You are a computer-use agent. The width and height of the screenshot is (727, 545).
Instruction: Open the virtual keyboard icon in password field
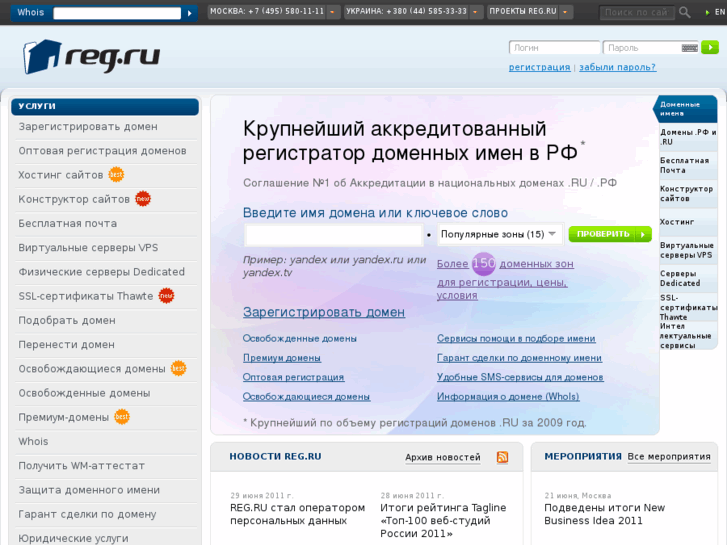tap(689, 48)
